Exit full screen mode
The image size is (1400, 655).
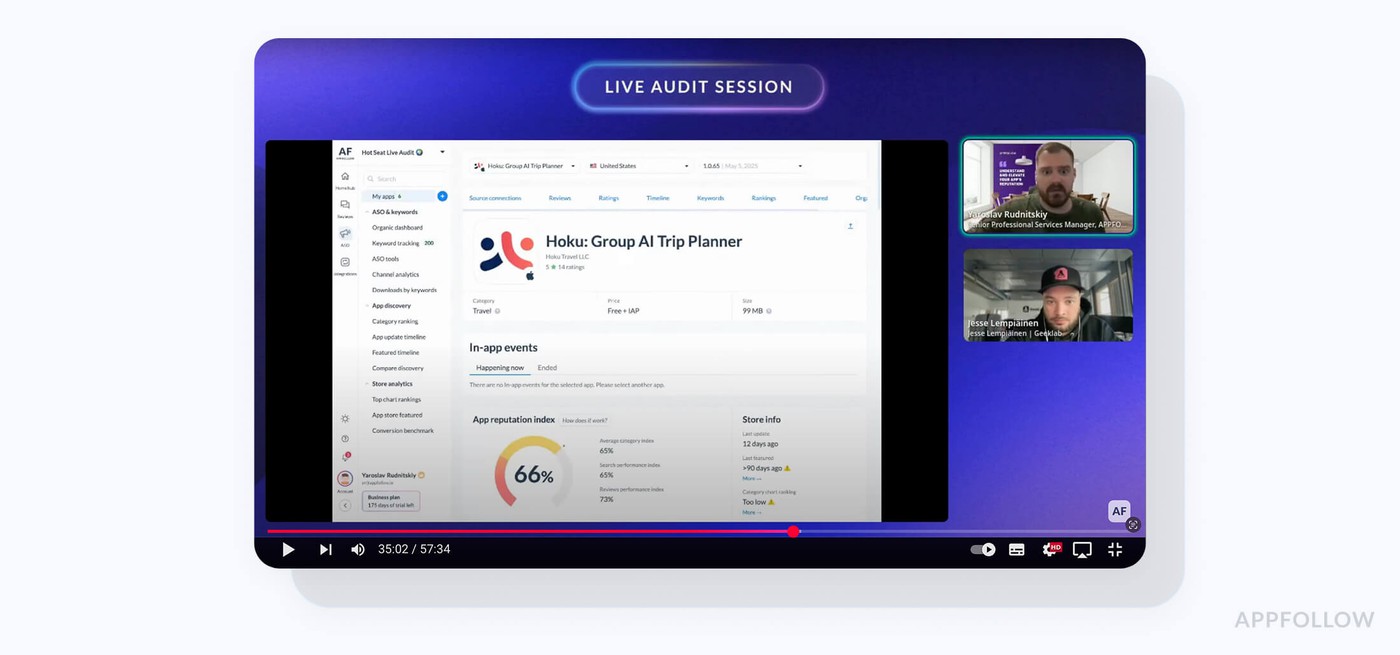[1115, 549]
